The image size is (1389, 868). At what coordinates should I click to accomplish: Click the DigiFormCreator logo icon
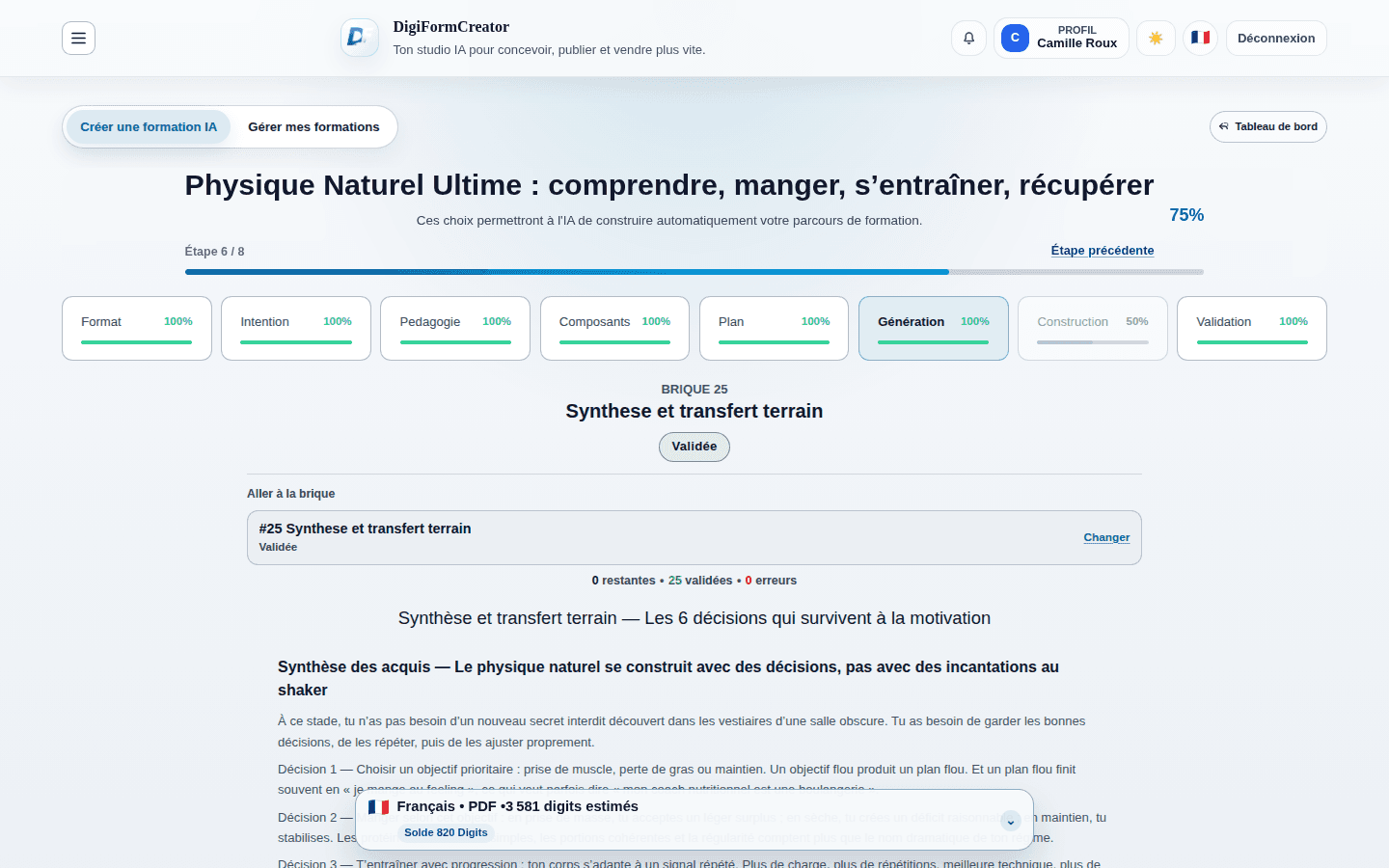click(360, 38)
